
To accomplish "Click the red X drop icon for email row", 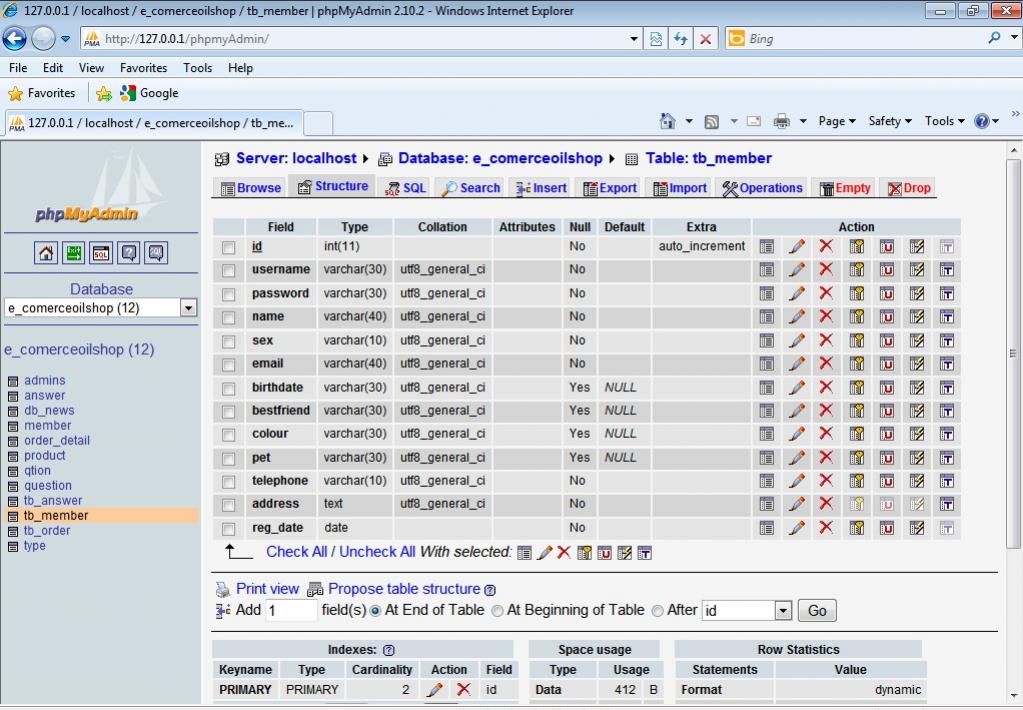I will click(x=826, y=364).
